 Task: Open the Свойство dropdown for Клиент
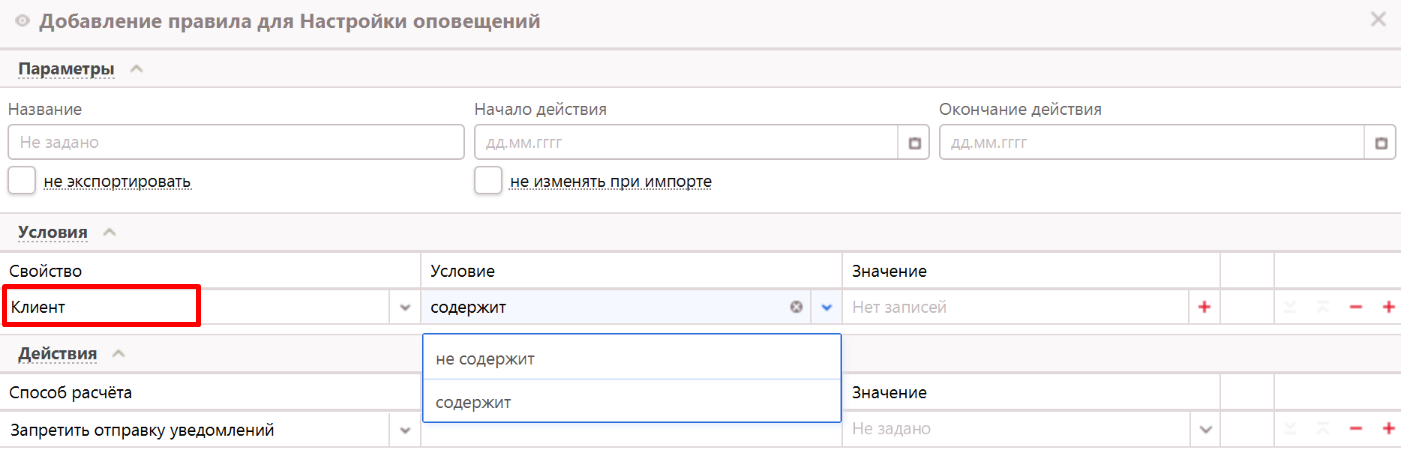(x=405, y=308)
